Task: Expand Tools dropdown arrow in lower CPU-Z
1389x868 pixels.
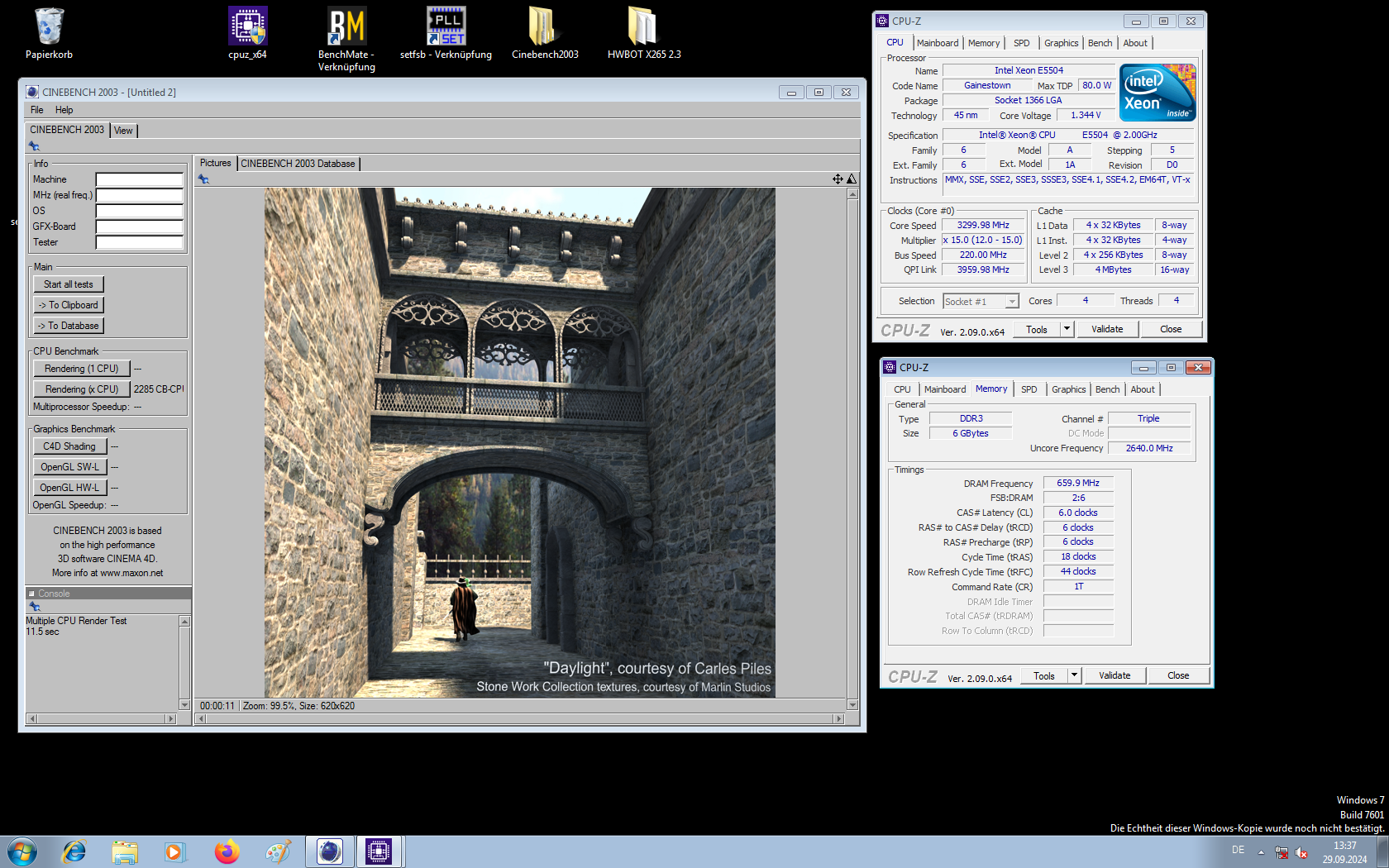Action: (x=1074, y=675)
